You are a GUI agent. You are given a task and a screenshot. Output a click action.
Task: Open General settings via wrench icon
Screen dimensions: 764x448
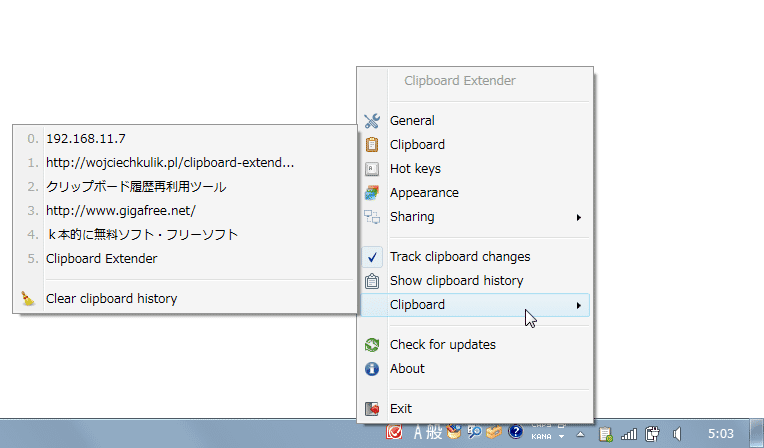(372, 120)
